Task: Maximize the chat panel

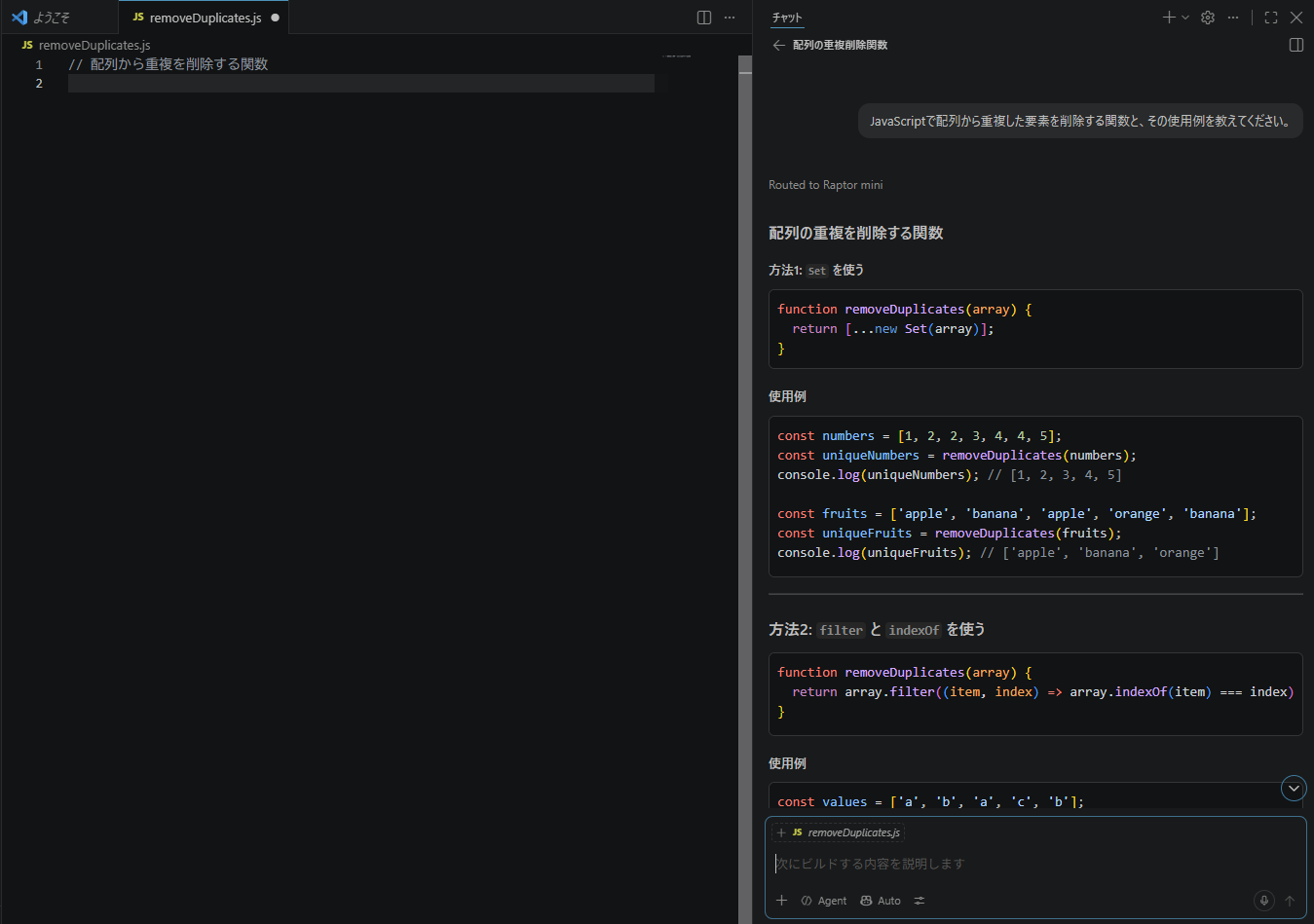Action: 1271,18
